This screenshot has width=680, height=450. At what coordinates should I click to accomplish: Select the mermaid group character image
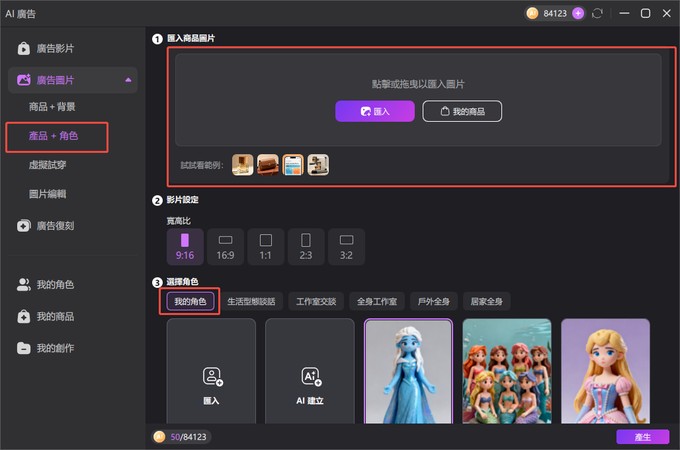(x=507, y=371)
